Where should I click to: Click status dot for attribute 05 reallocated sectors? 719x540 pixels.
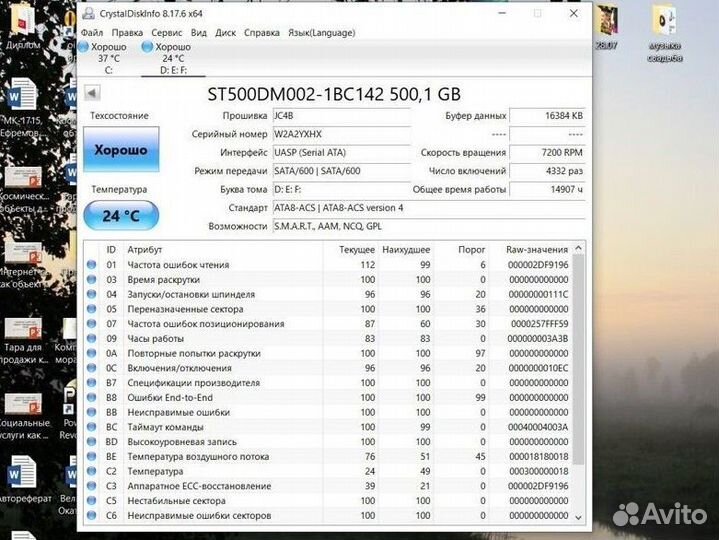pos(92,309)
